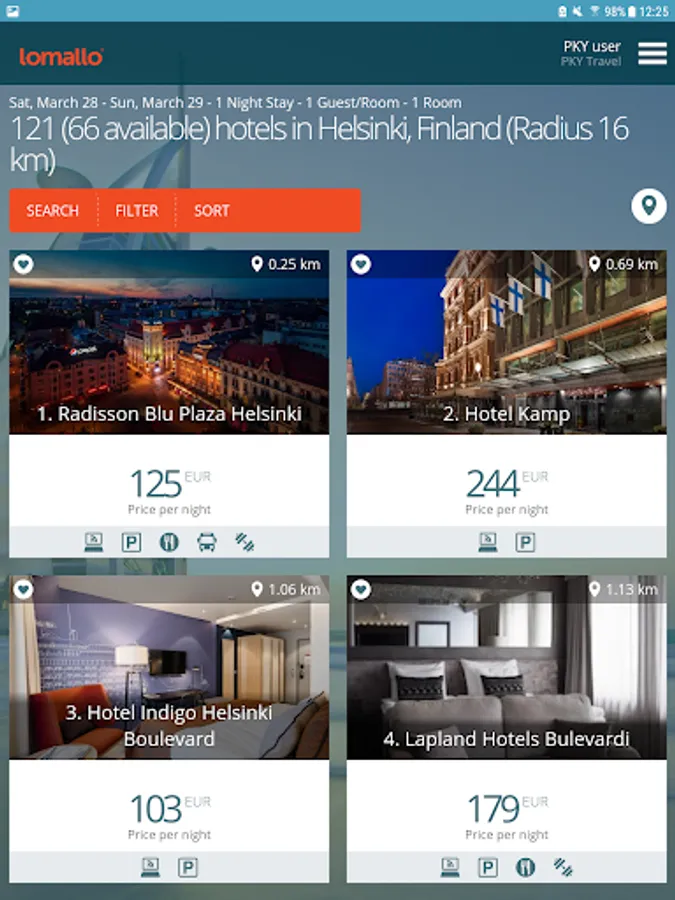Favorite Lapland Hotels Bulevardi heart

tap(361, 589)
